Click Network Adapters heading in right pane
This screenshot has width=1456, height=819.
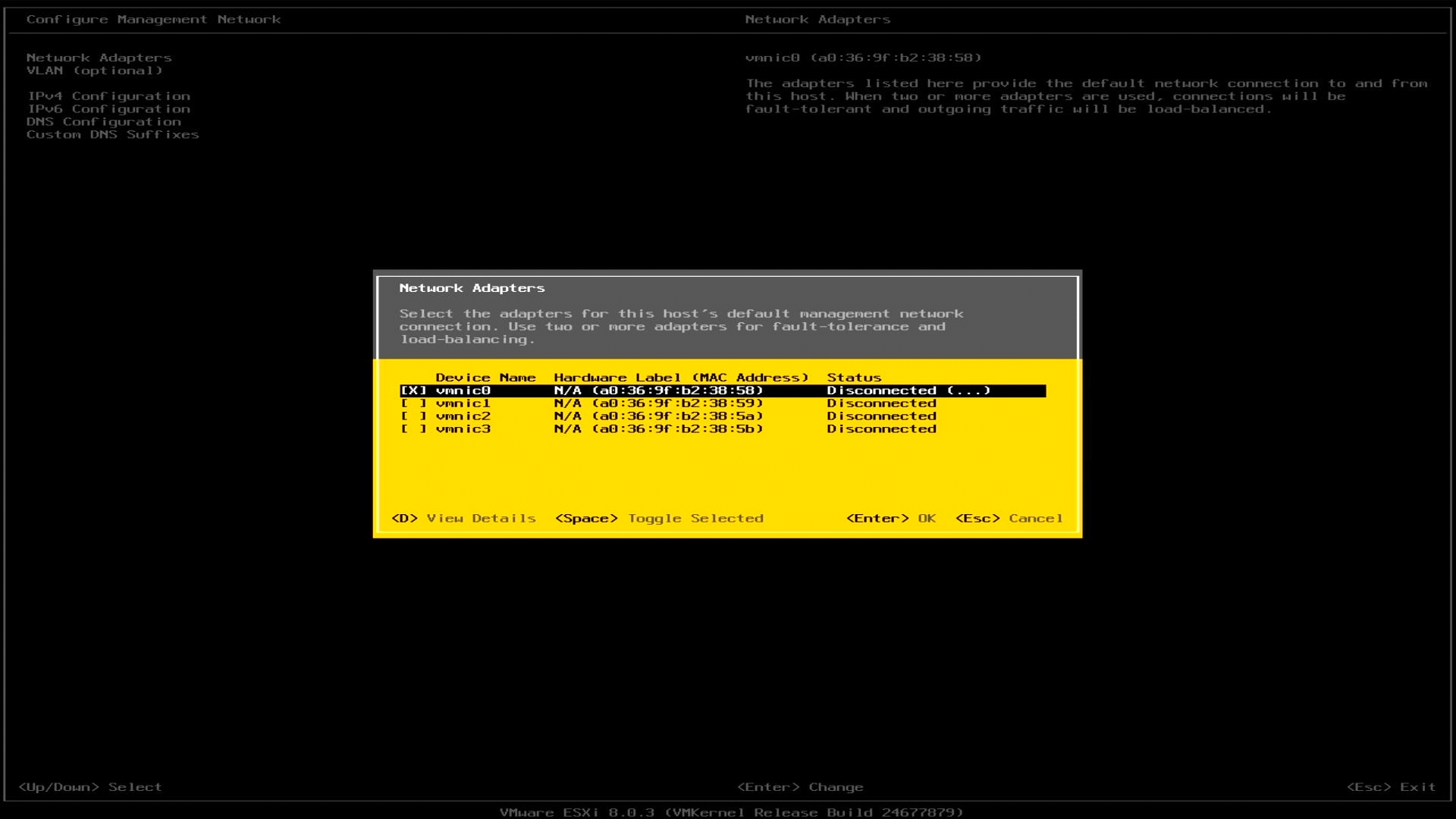click(818, 20)
